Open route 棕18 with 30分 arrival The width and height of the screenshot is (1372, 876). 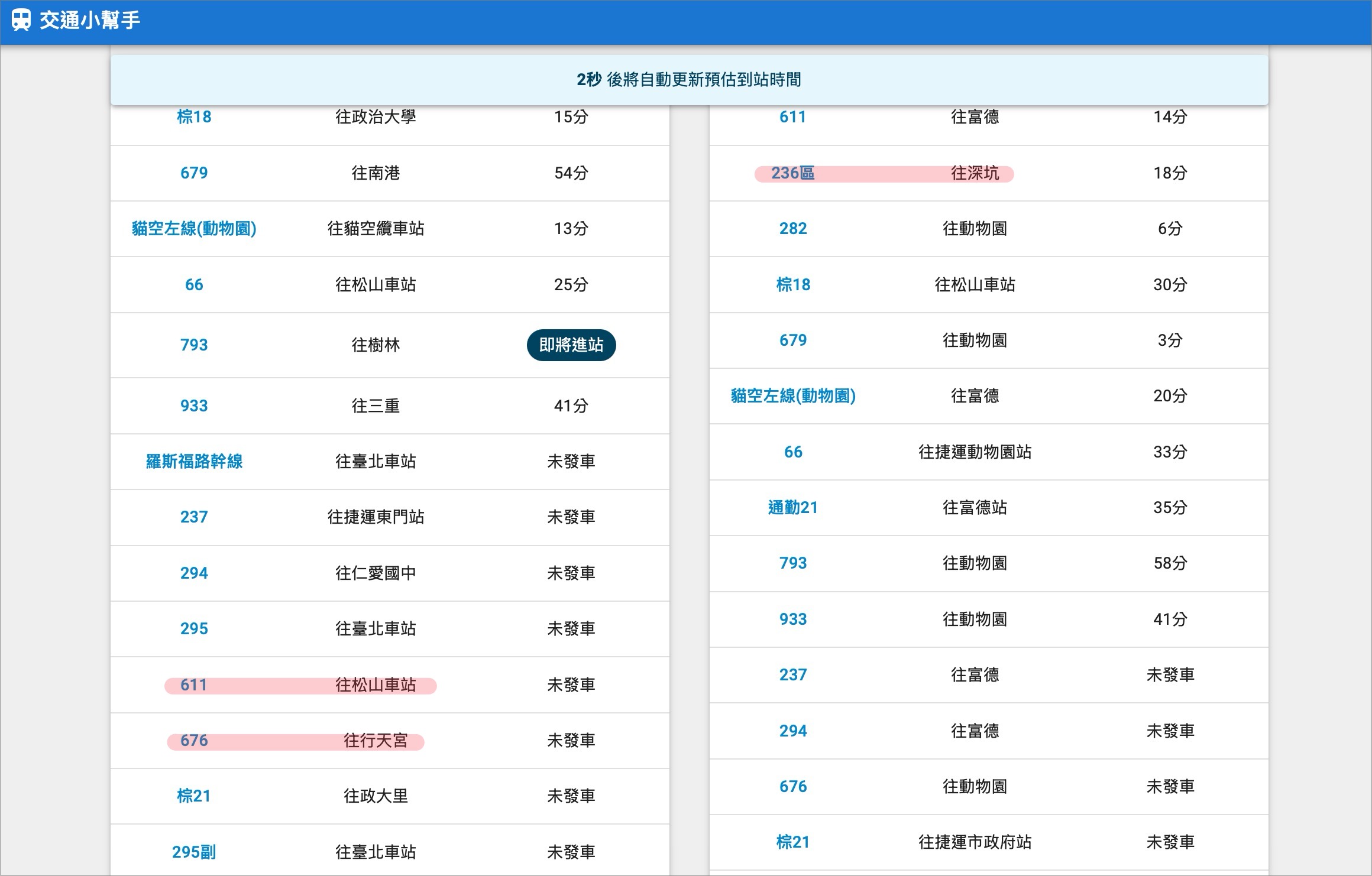(x=793, y=285)
